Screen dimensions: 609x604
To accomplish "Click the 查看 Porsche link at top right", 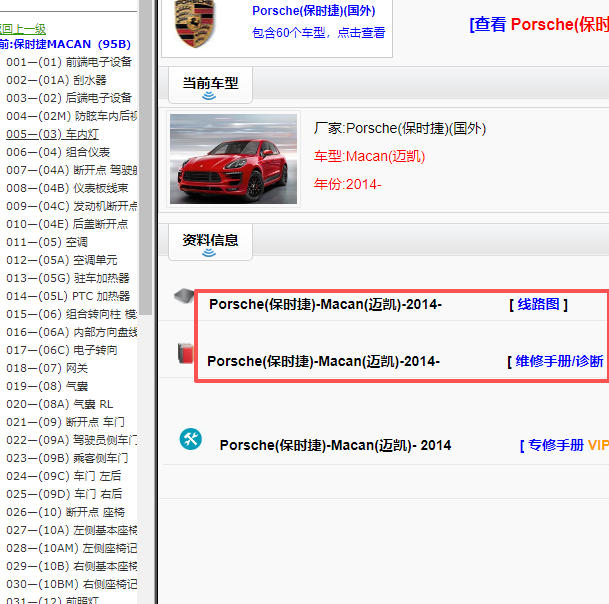I will (539, 24).
